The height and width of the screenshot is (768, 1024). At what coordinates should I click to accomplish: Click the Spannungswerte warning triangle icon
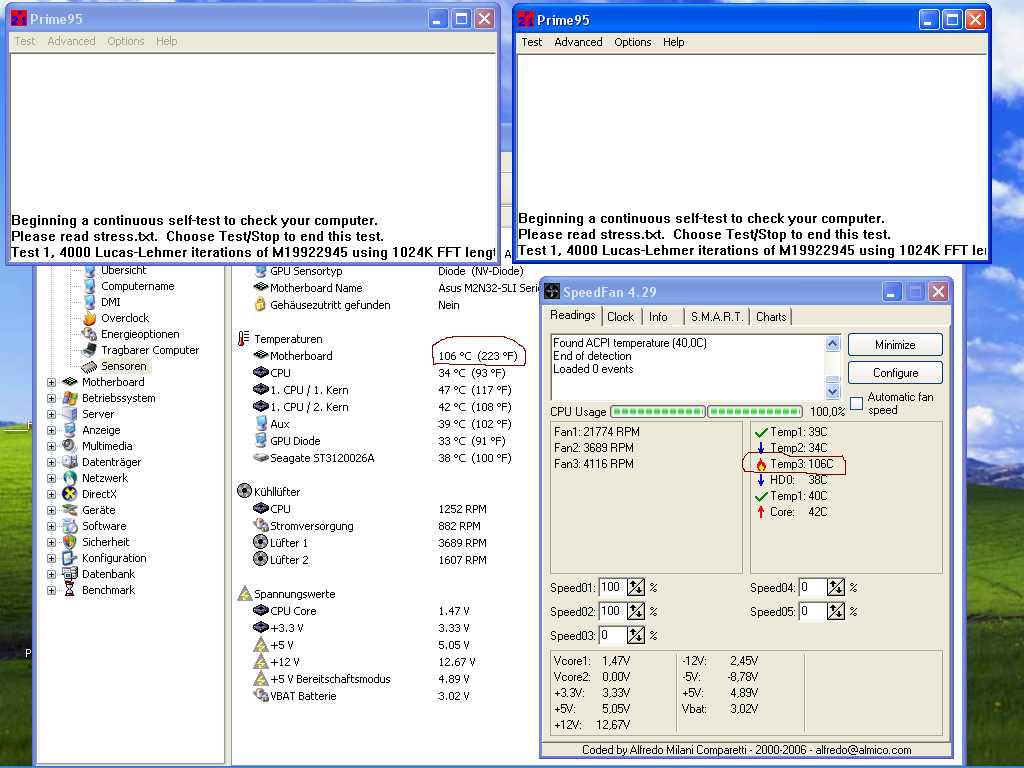click(x=244, y=594)
